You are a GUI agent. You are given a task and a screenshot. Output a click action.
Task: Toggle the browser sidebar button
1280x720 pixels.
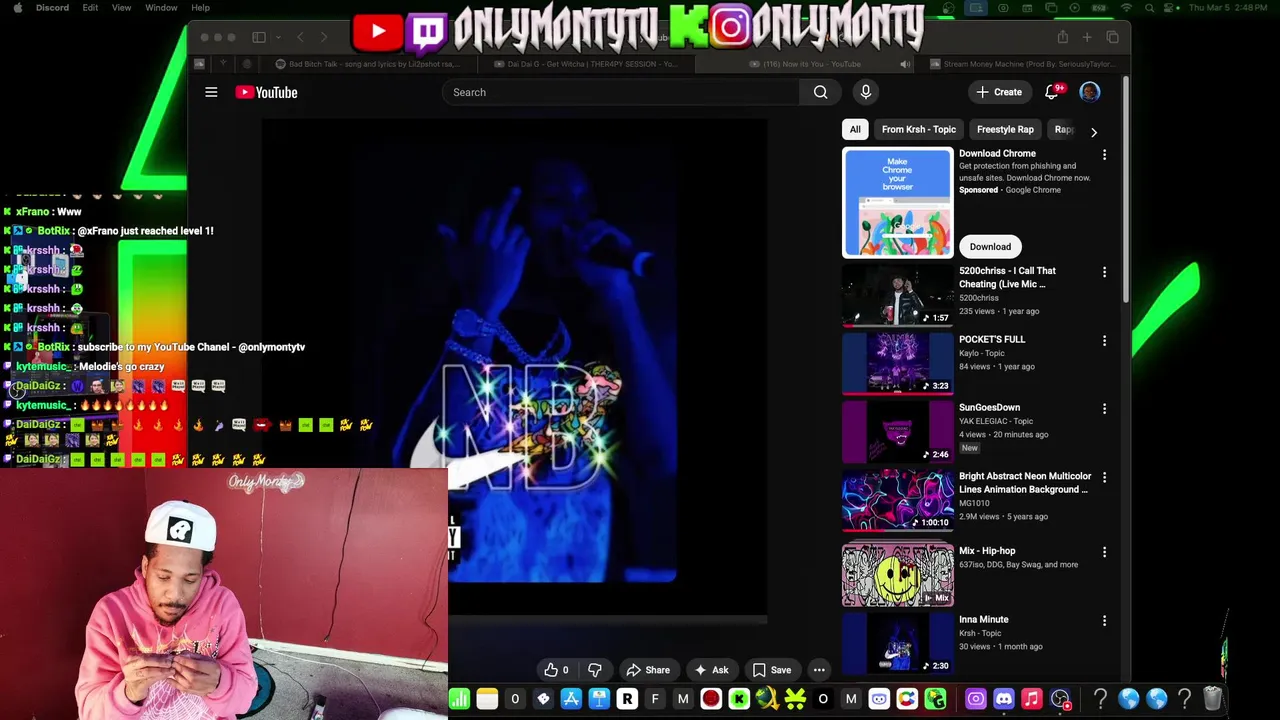[x=259, y=37]
